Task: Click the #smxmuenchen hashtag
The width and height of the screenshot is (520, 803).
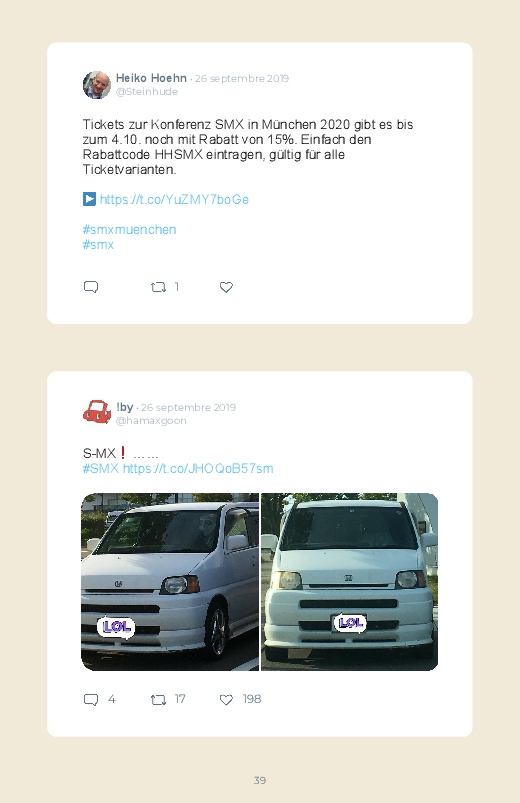Action: [x=130, y=229]
